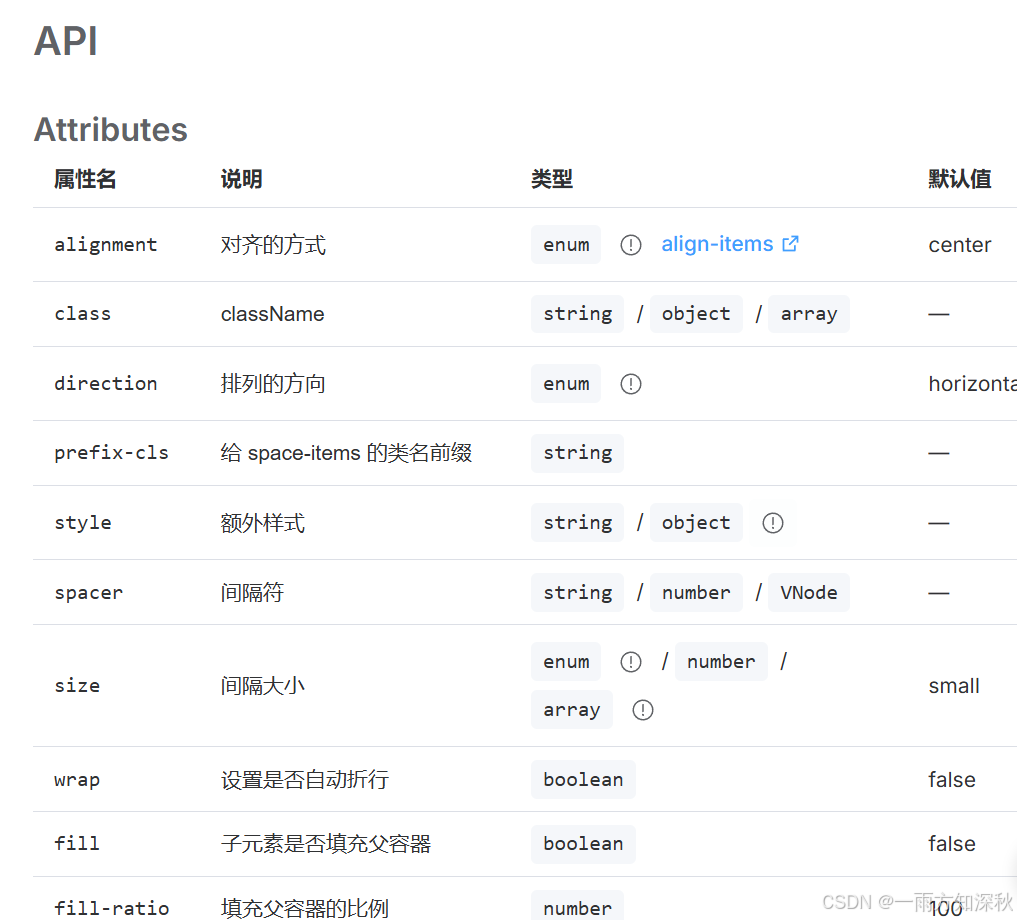Click the 'string' tag in class row
This screenshot has height=920, width=1017.
click(577, 314)
